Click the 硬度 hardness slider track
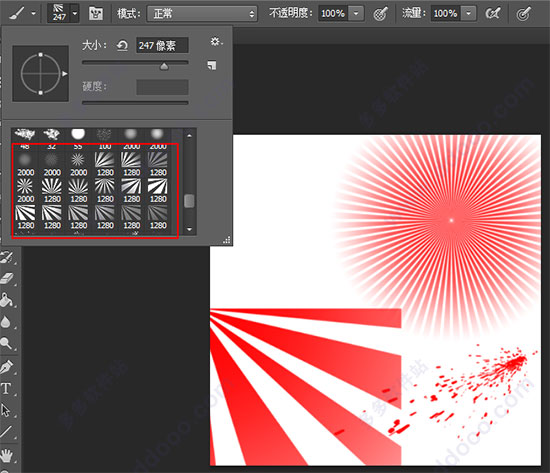Viewport: 550px width, 473px height. point(135,103)
